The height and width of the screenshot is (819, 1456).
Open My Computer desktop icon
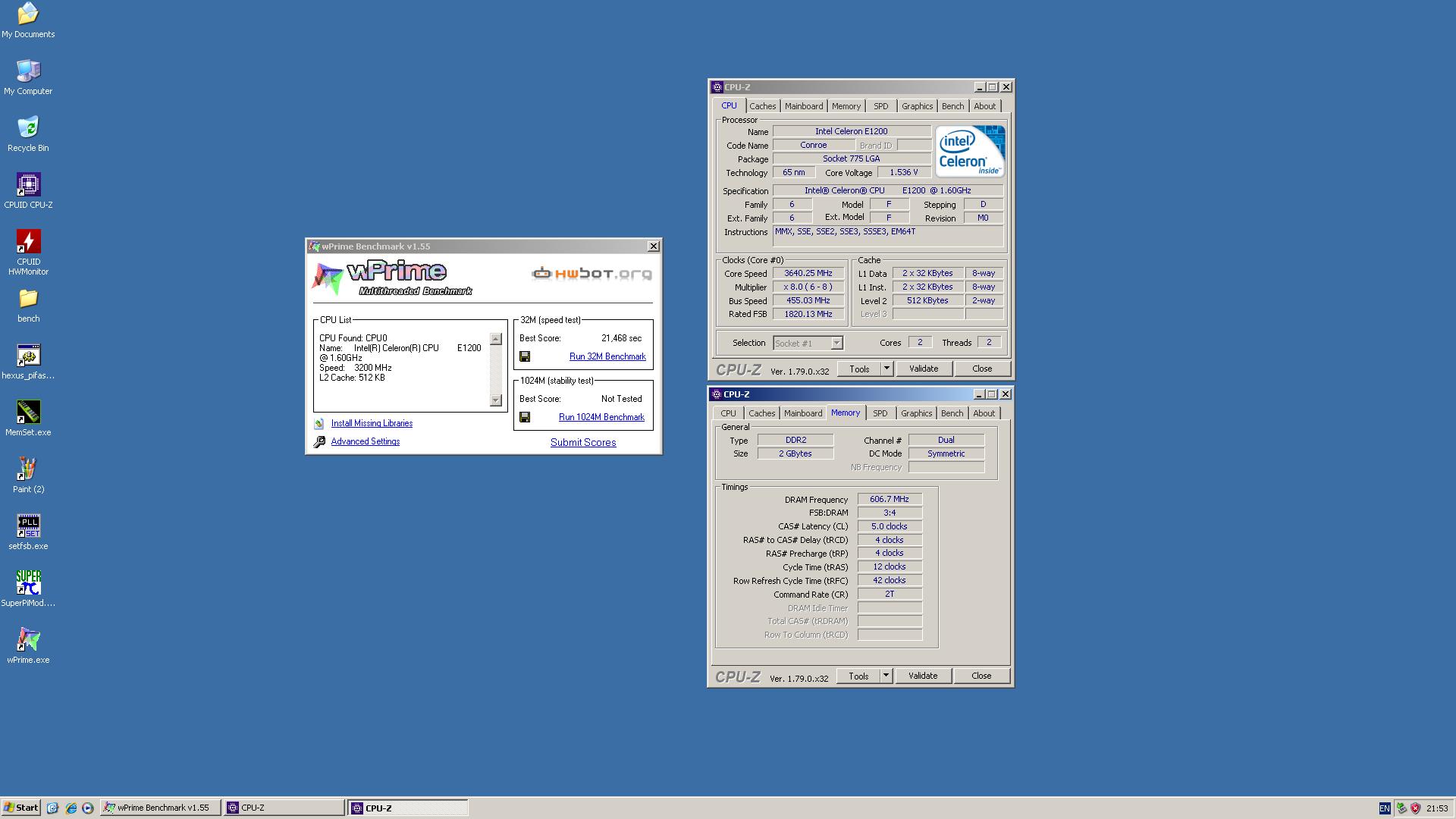pyautogui.click(x=28, y=77)
